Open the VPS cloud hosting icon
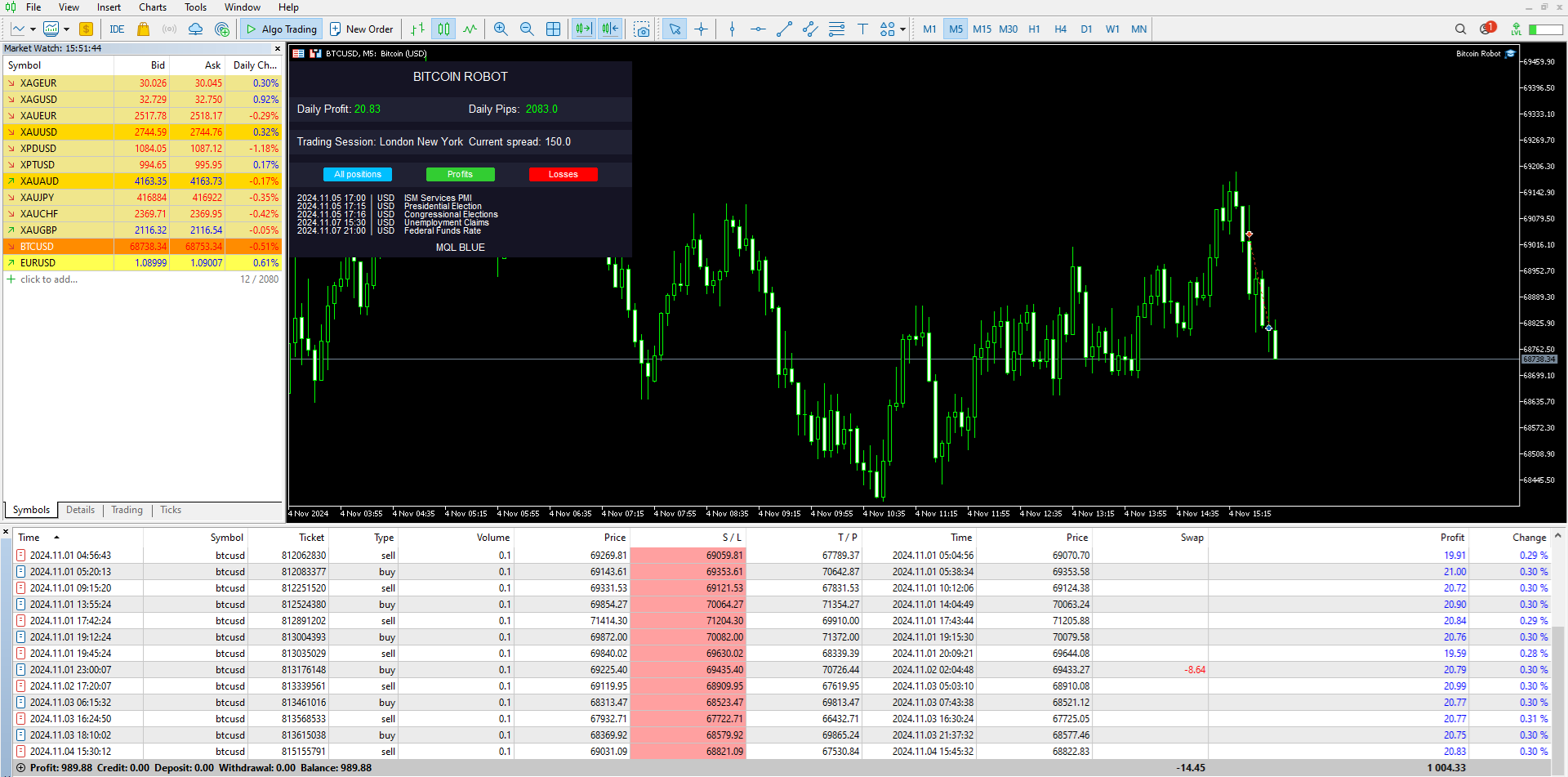This screenshot has width=1568, height=777. 195,29
